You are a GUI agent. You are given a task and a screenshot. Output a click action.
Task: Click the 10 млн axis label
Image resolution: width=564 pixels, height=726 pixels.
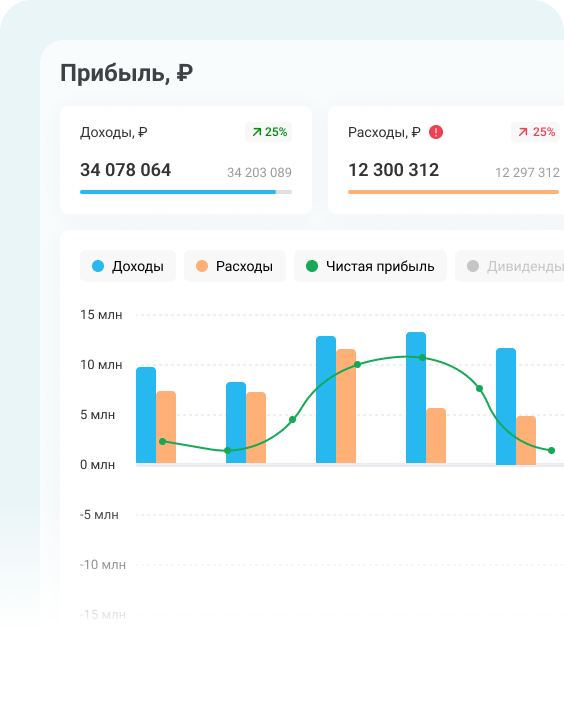101,365
